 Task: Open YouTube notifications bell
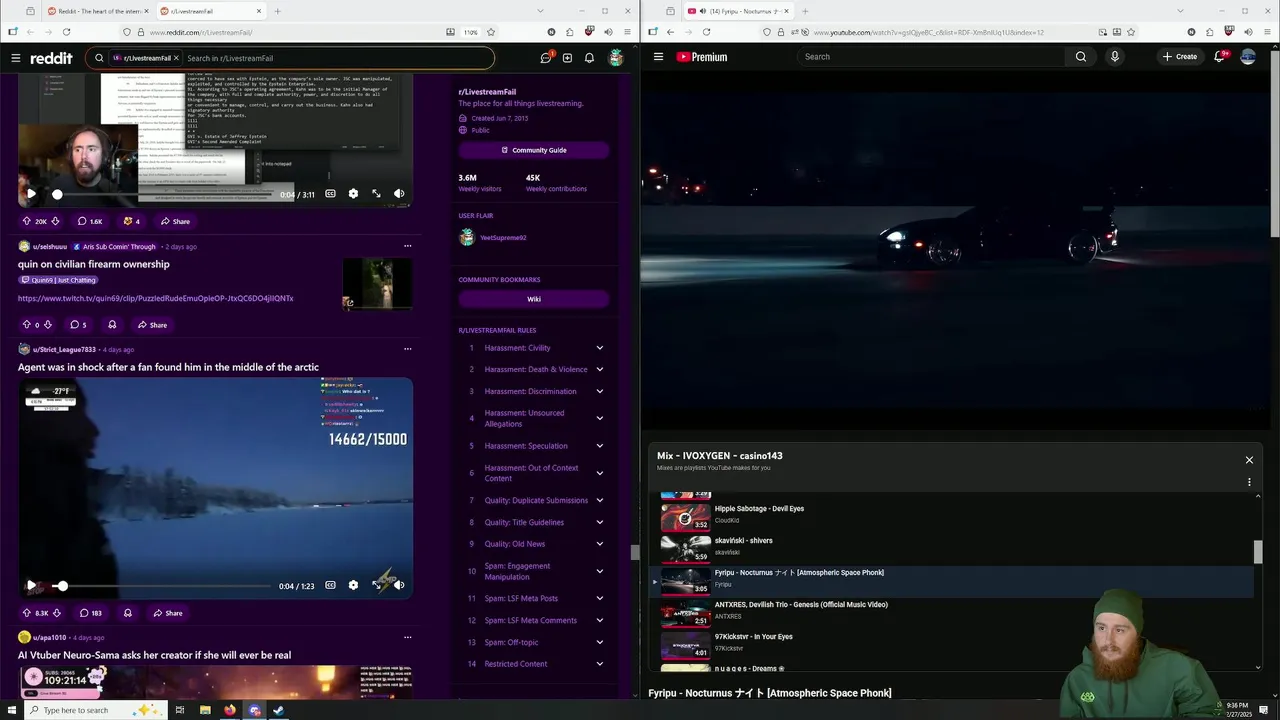[x=1220, y=57]
